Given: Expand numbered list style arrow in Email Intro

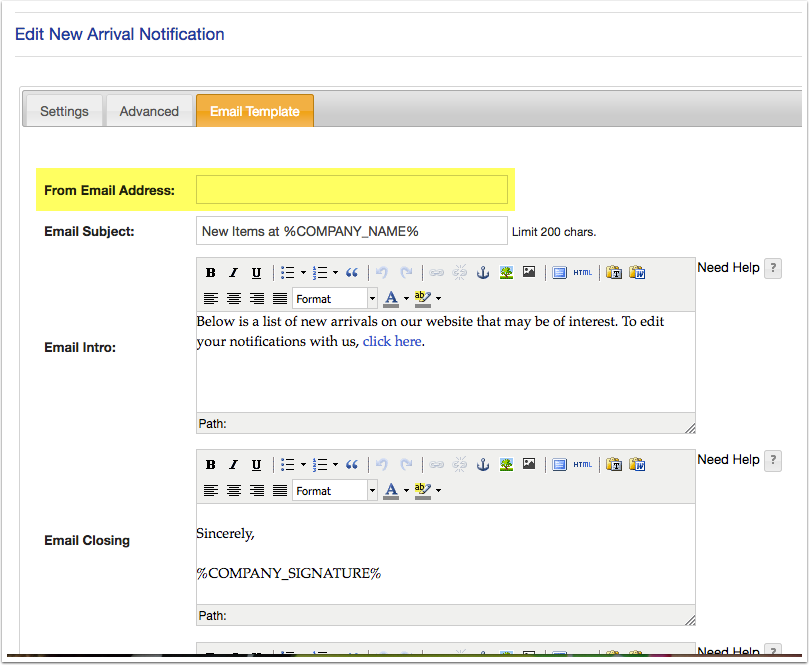Looking at the screenshot, I should (335, 272).
